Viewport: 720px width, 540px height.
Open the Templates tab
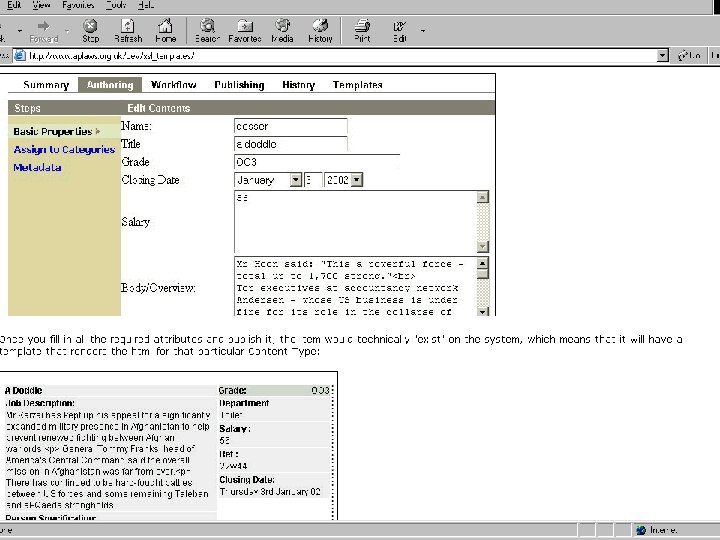(x=357, y=85)
